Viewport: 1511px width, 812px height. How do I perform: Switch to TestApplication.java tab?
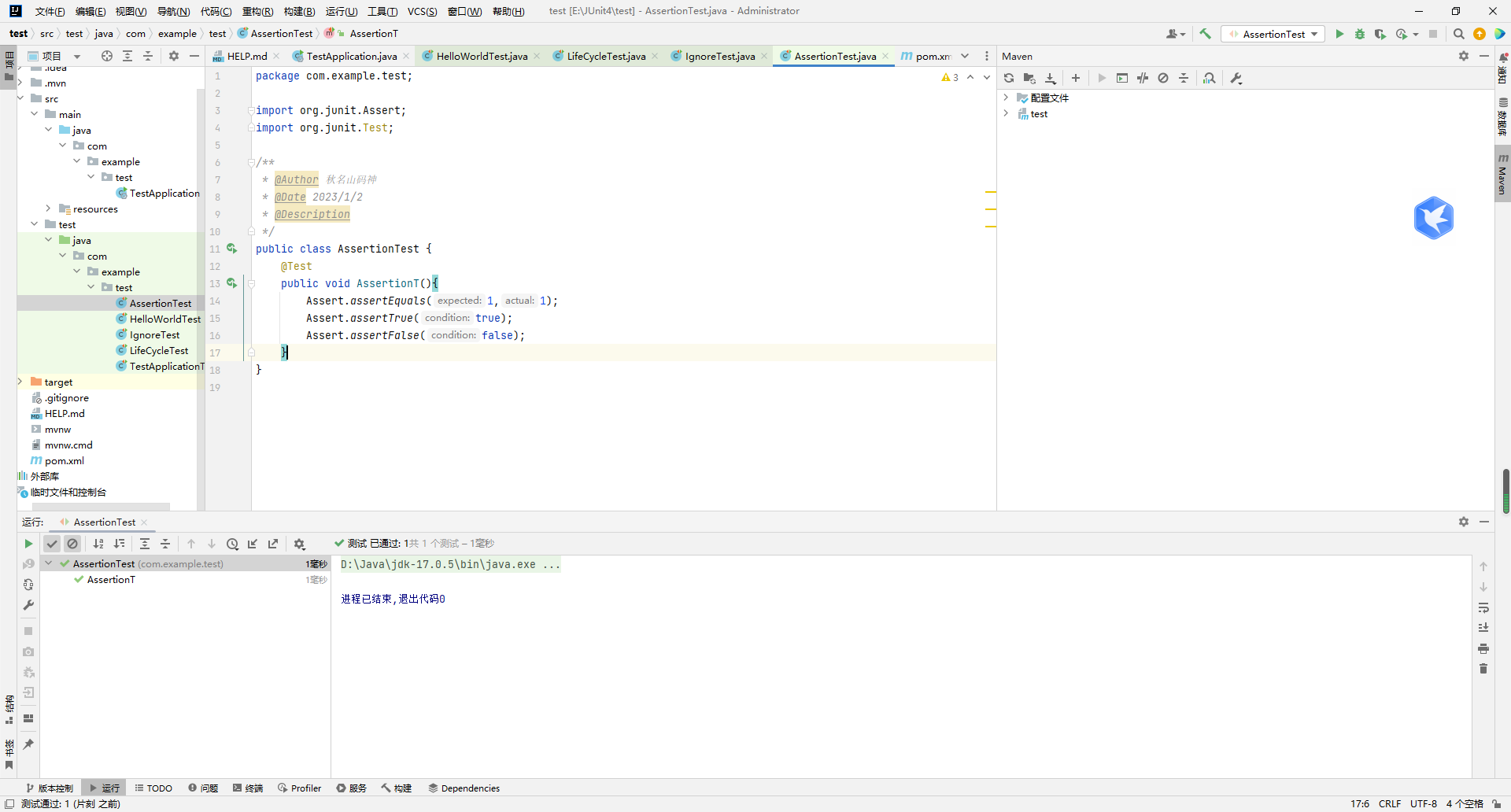click(x=351, y=56)
